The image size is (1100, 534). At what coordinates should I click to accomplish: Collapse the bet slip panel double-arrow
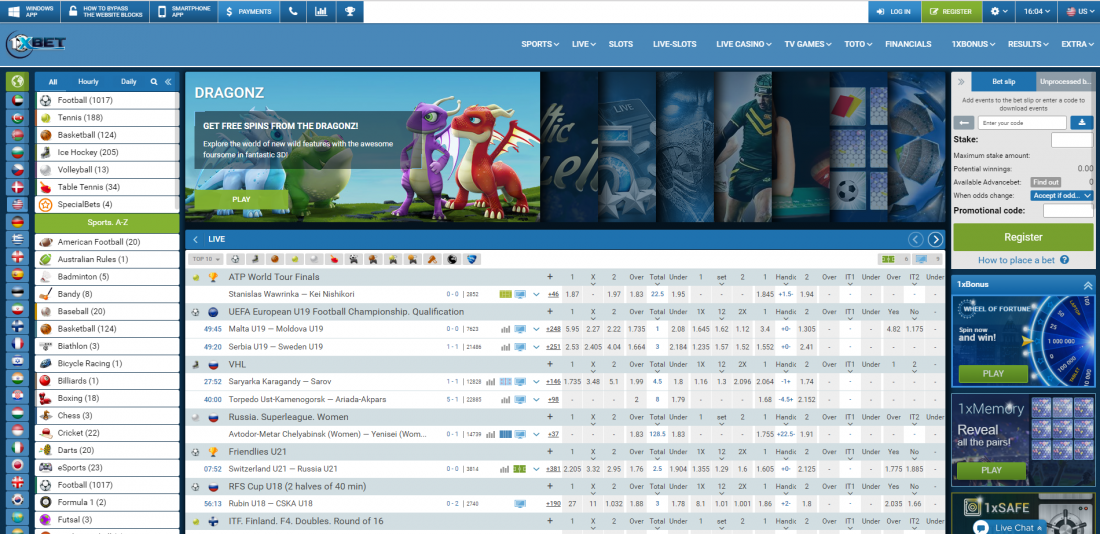pyautogui.click(x=961, y=81)
